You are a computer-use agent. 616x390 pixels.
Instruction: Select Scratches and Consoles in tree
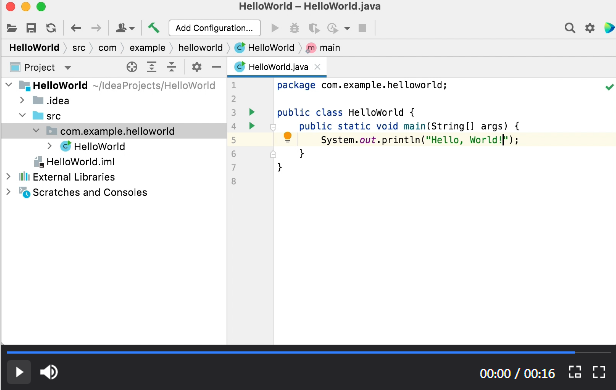click(83, 192)
